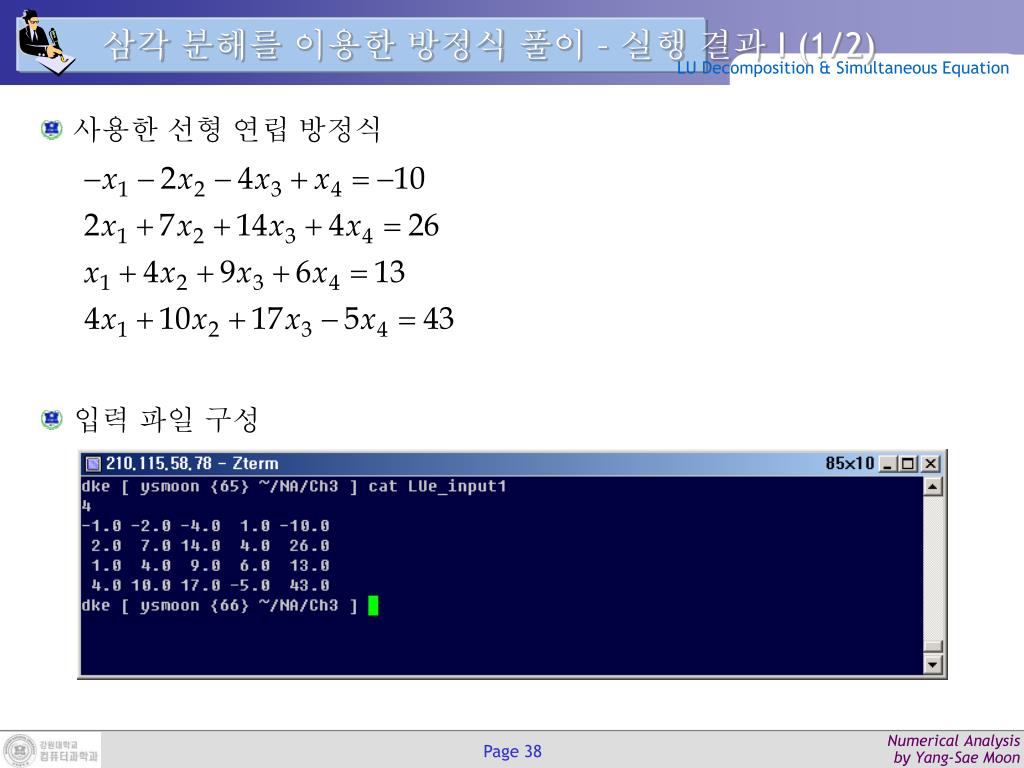Screen dimensions: 1024x768
Task: Click the equation ending in '= 43'
Action: 268,321
